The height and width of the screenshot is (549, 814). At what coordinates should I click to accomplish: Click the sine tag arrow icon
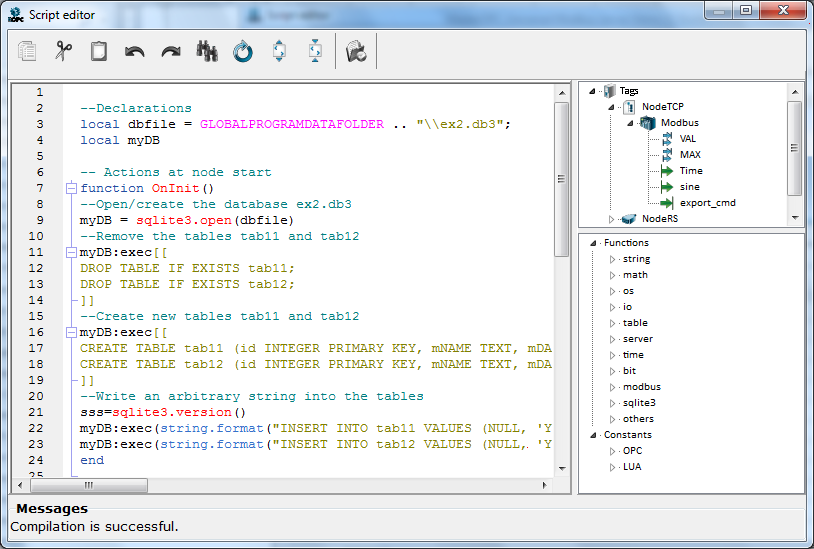pyautogui.click(x=667, y=187)
